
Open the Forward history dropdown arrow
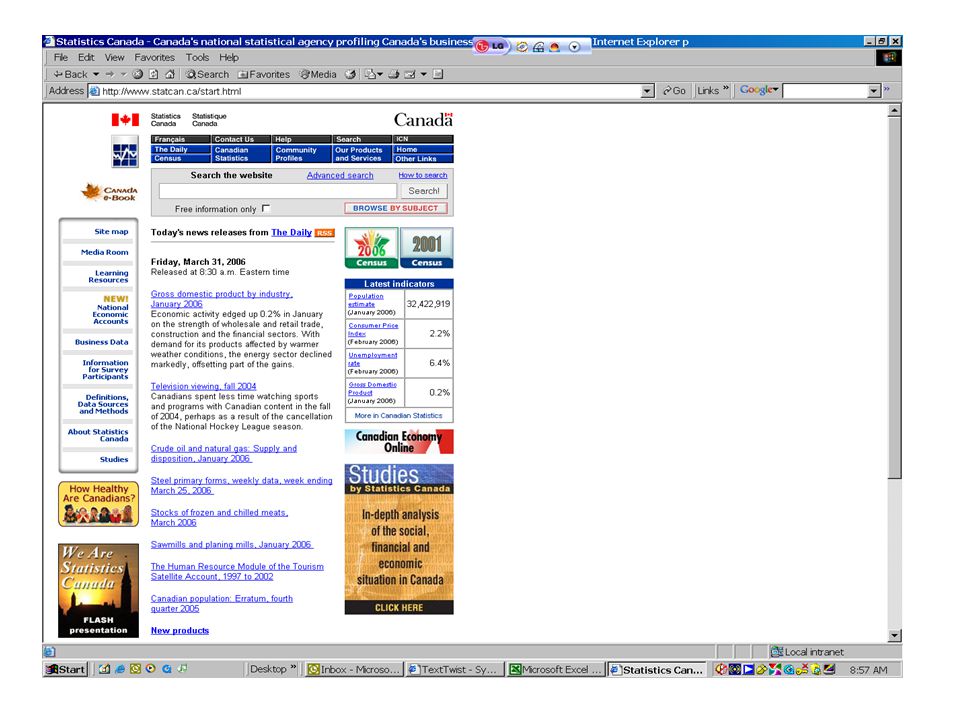click(x=123, y=74)
